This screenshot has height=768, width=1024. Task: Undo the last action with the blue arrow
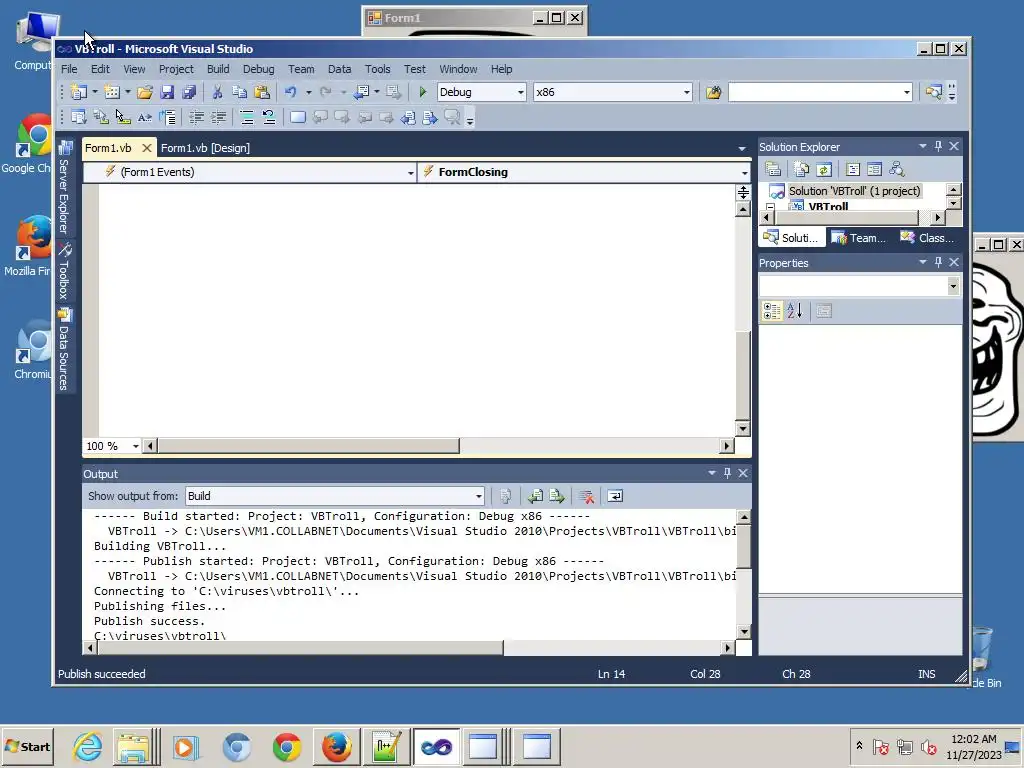[x=291, y=92]
